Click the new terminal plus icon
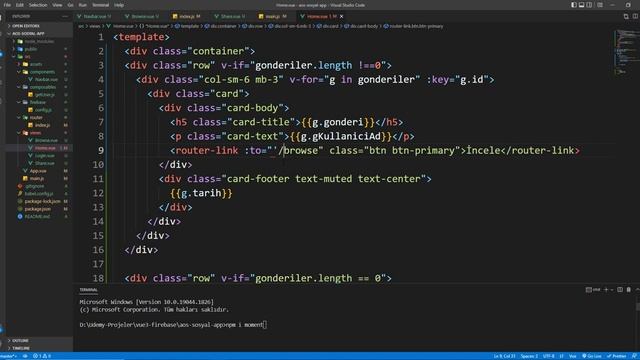The height and width of the screenshot is (360, 640). click(x=606, y=290)
